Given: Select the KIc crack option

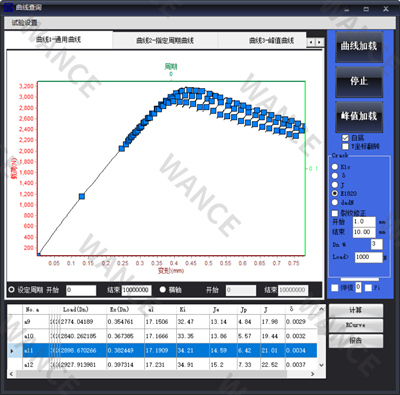Looking at the screenshot, I should click(335, 167).
